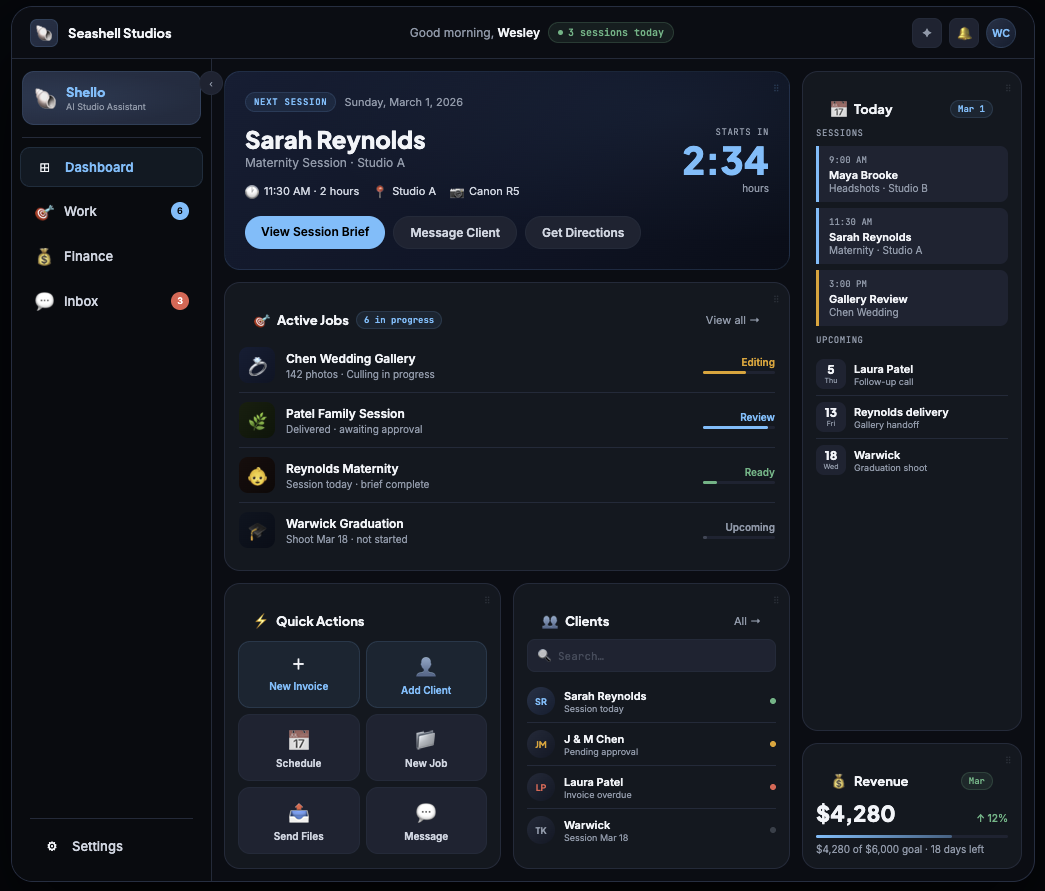Open the WC user avatar menu

(x=1000, y=33)
